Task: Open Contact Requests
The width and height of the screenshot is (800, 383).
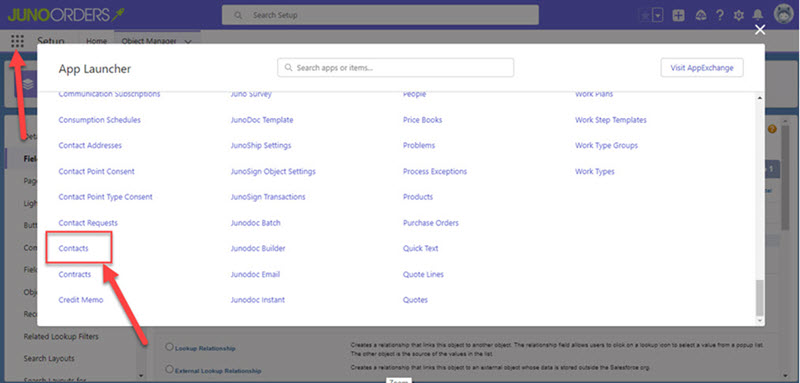Action: 88,223
